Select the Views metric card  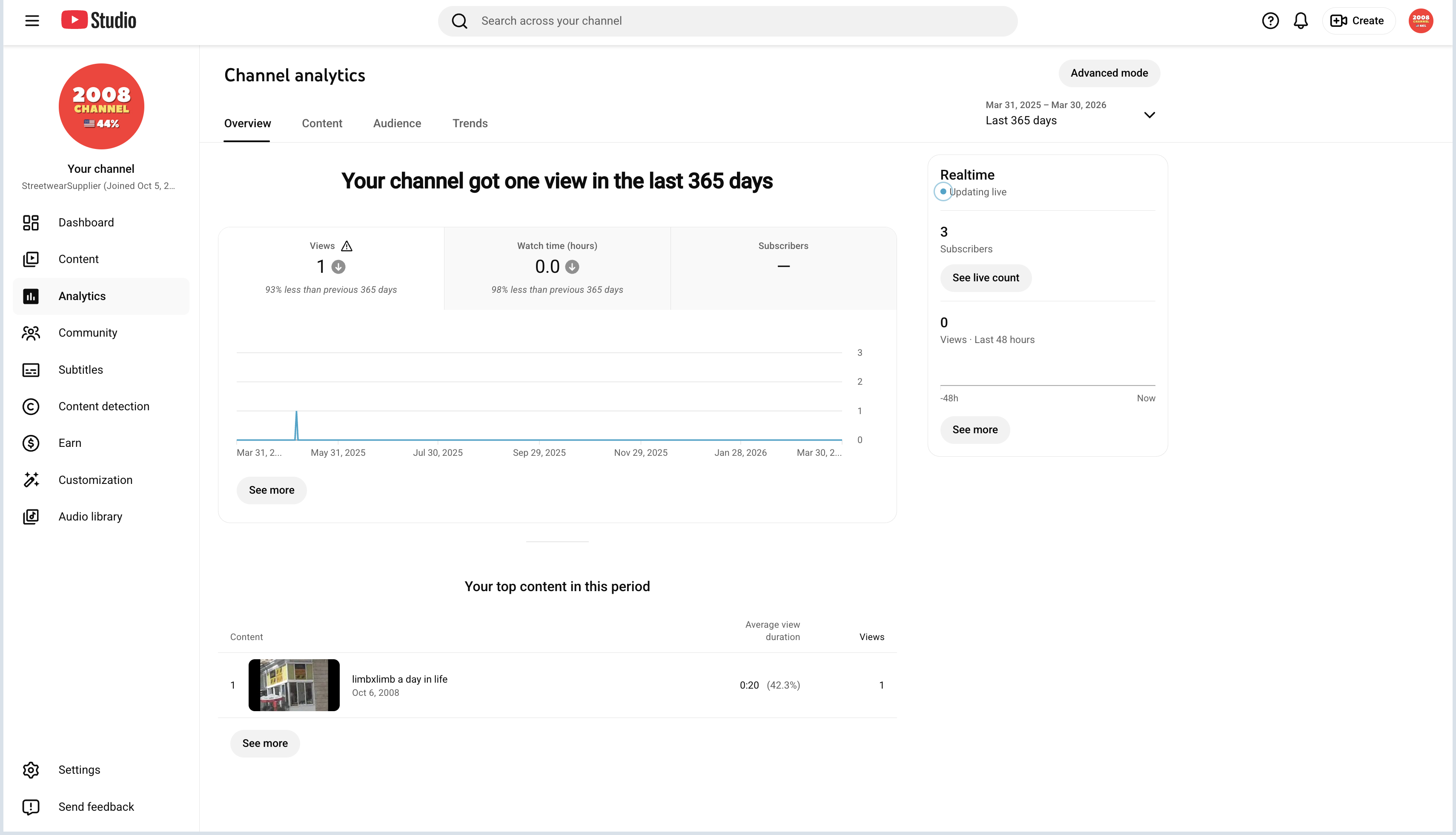(x=331, y=269)
